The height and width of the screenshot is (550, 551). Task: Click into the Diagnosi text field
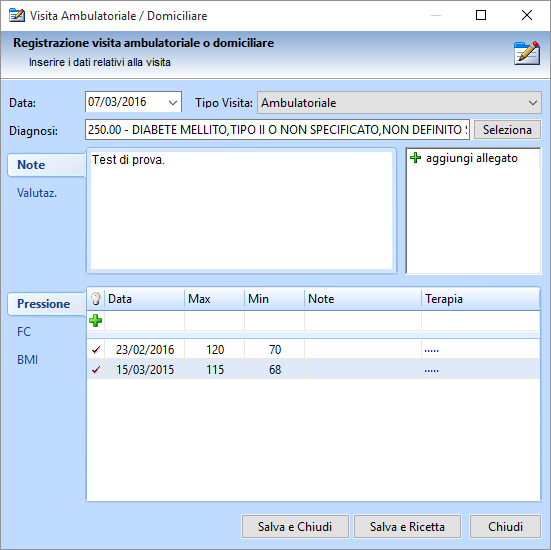tap(277, 130)
